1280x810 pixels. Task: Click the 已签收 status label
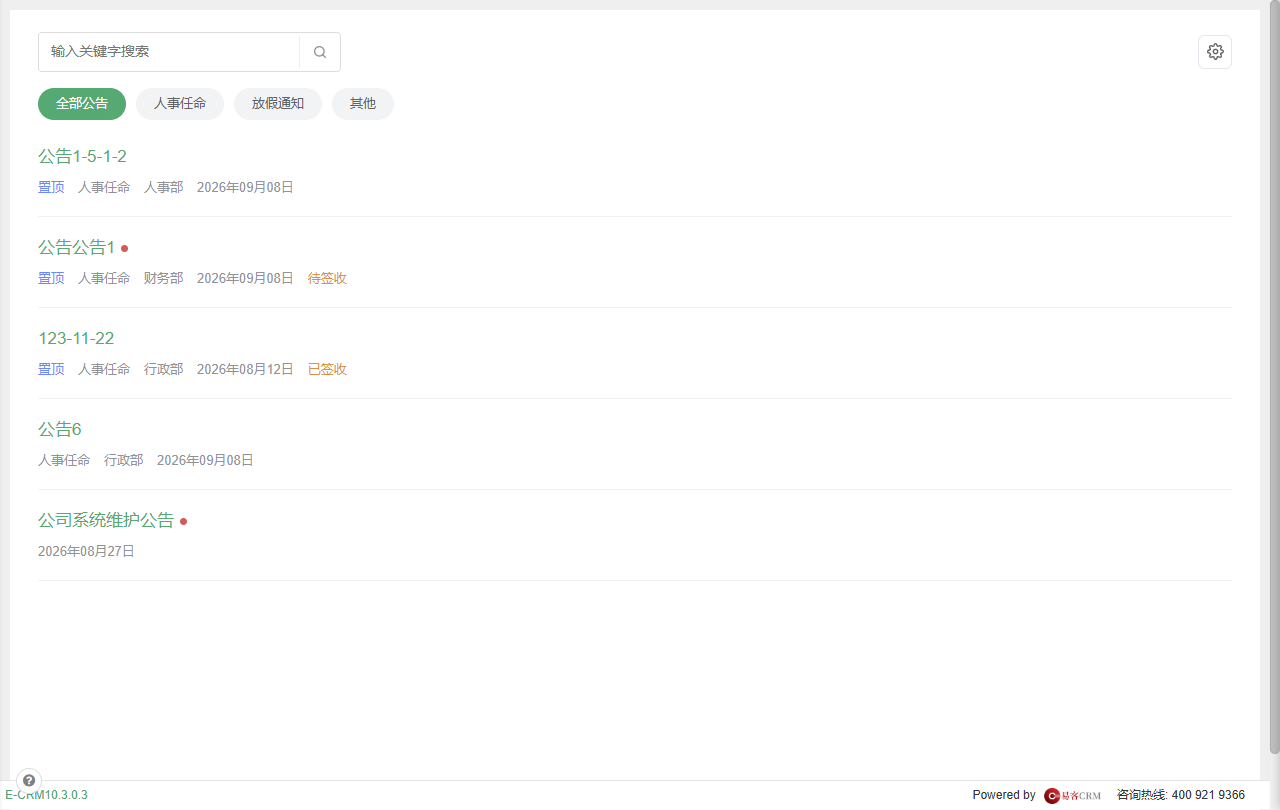(x=327, y=369)
